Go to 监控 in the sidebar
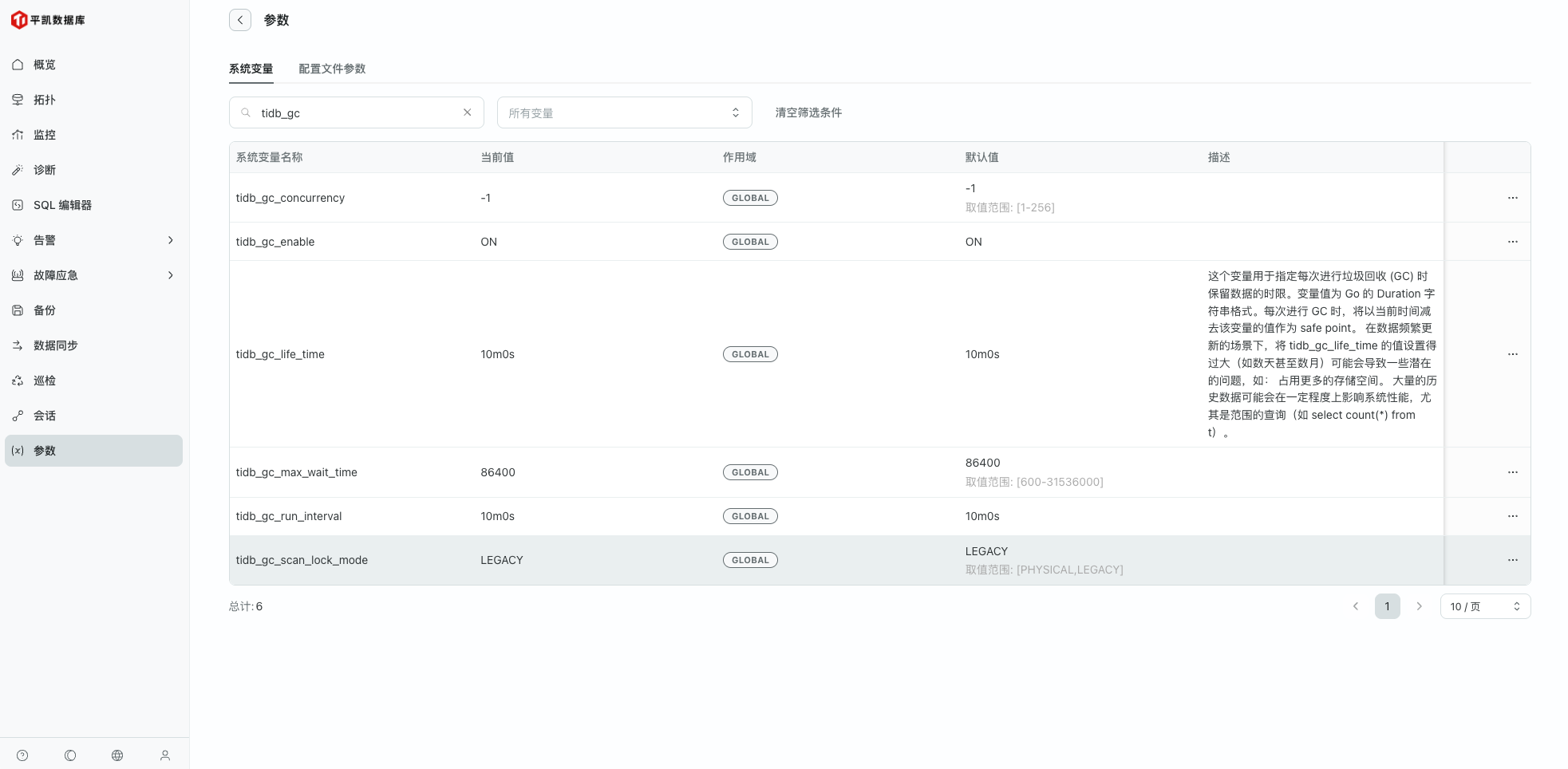The height and width of the screenshot is (769, 1568). point(45,135)
